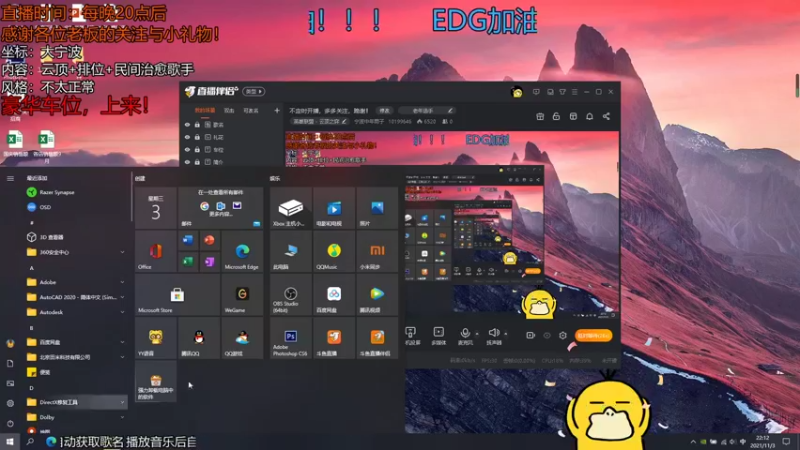Click the bell notification icon in streaming app
Viewport: 800px width, 450px height.
click(589, 116)
